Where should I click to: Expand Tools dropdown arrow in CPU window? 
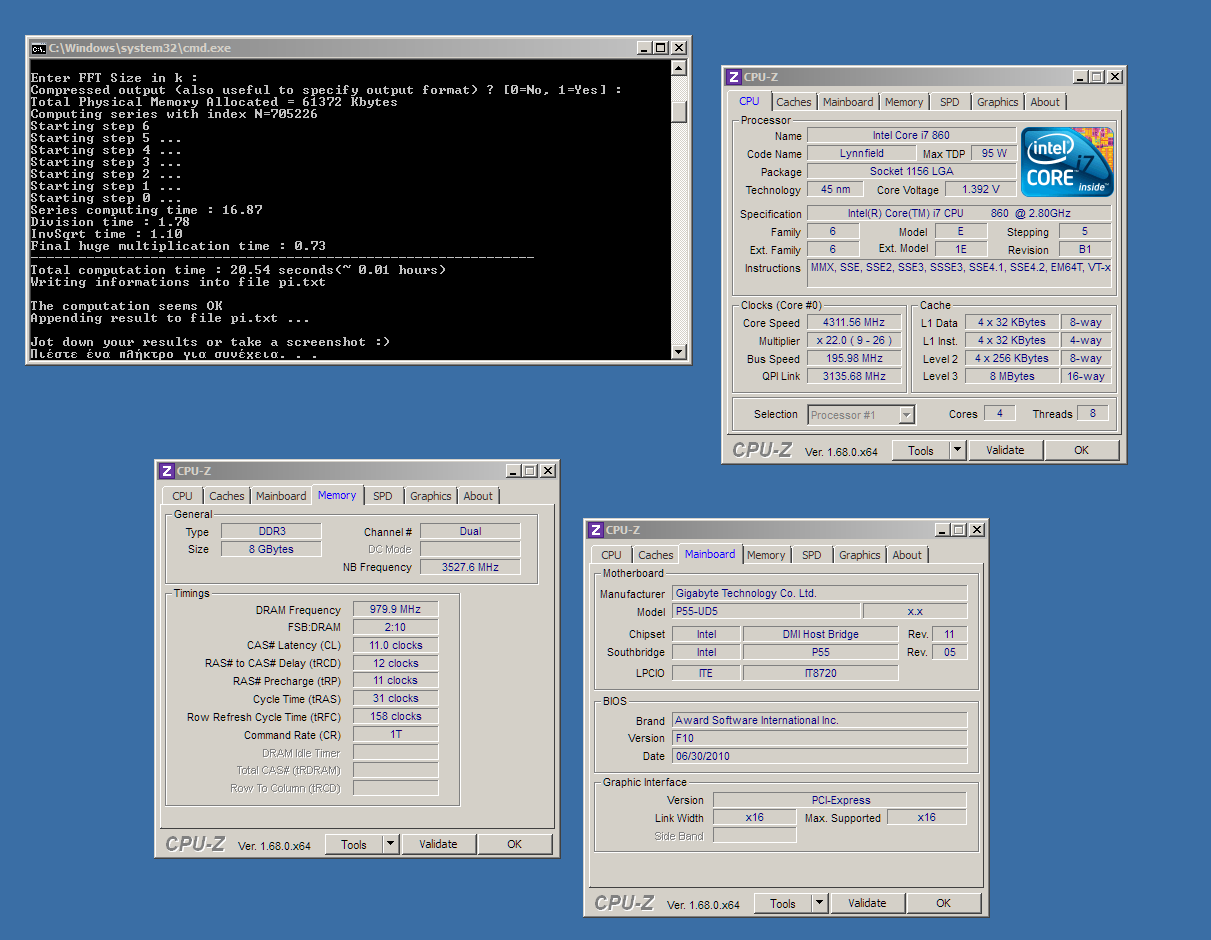957,450
